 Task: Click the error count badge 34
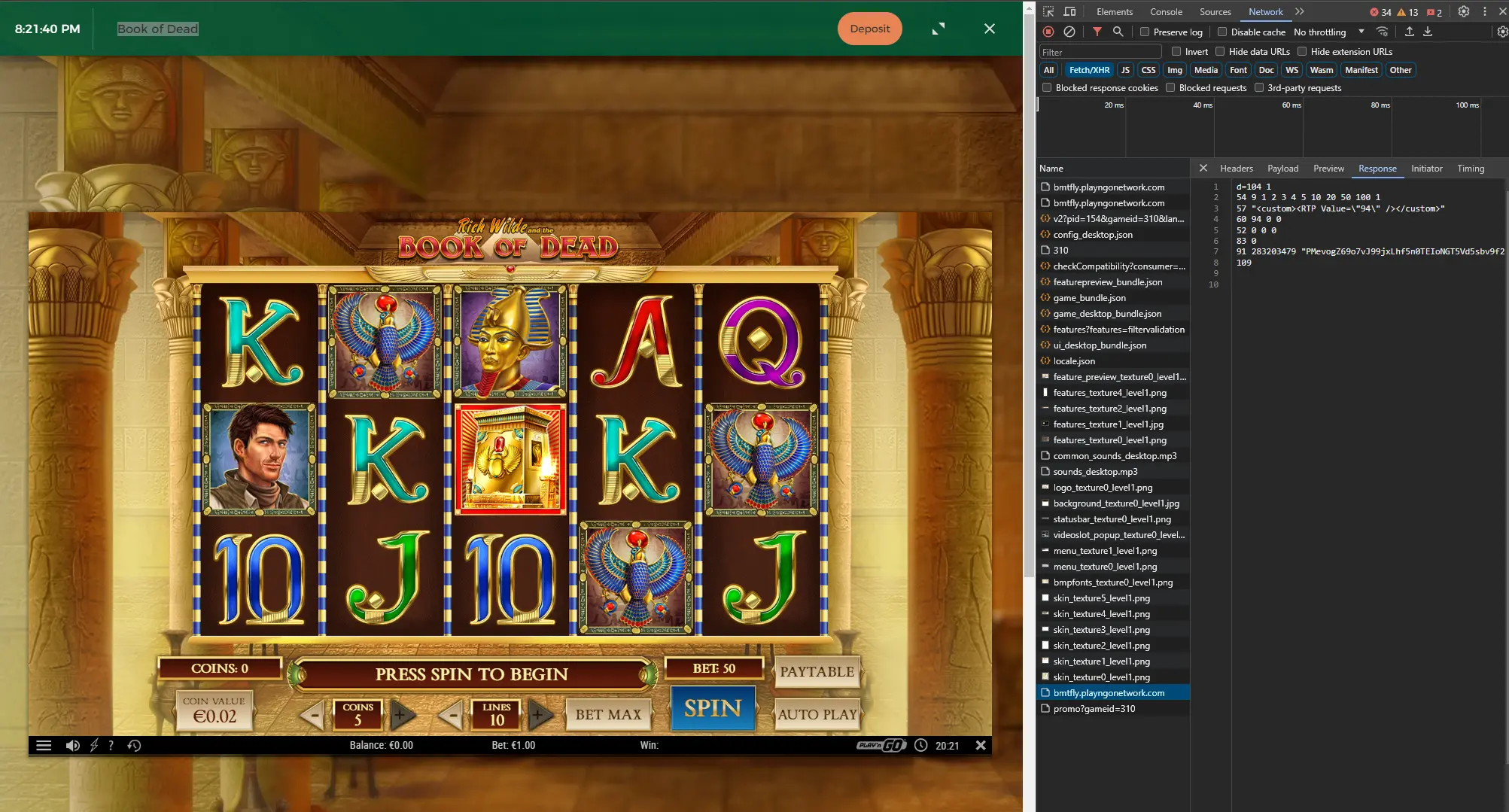coord(1381,12)
